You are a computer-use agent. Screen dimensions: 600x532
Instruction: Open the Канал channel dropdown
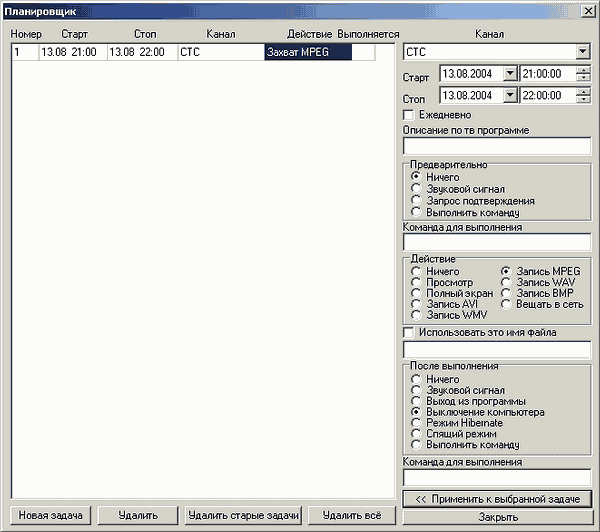tap(583, 51)
